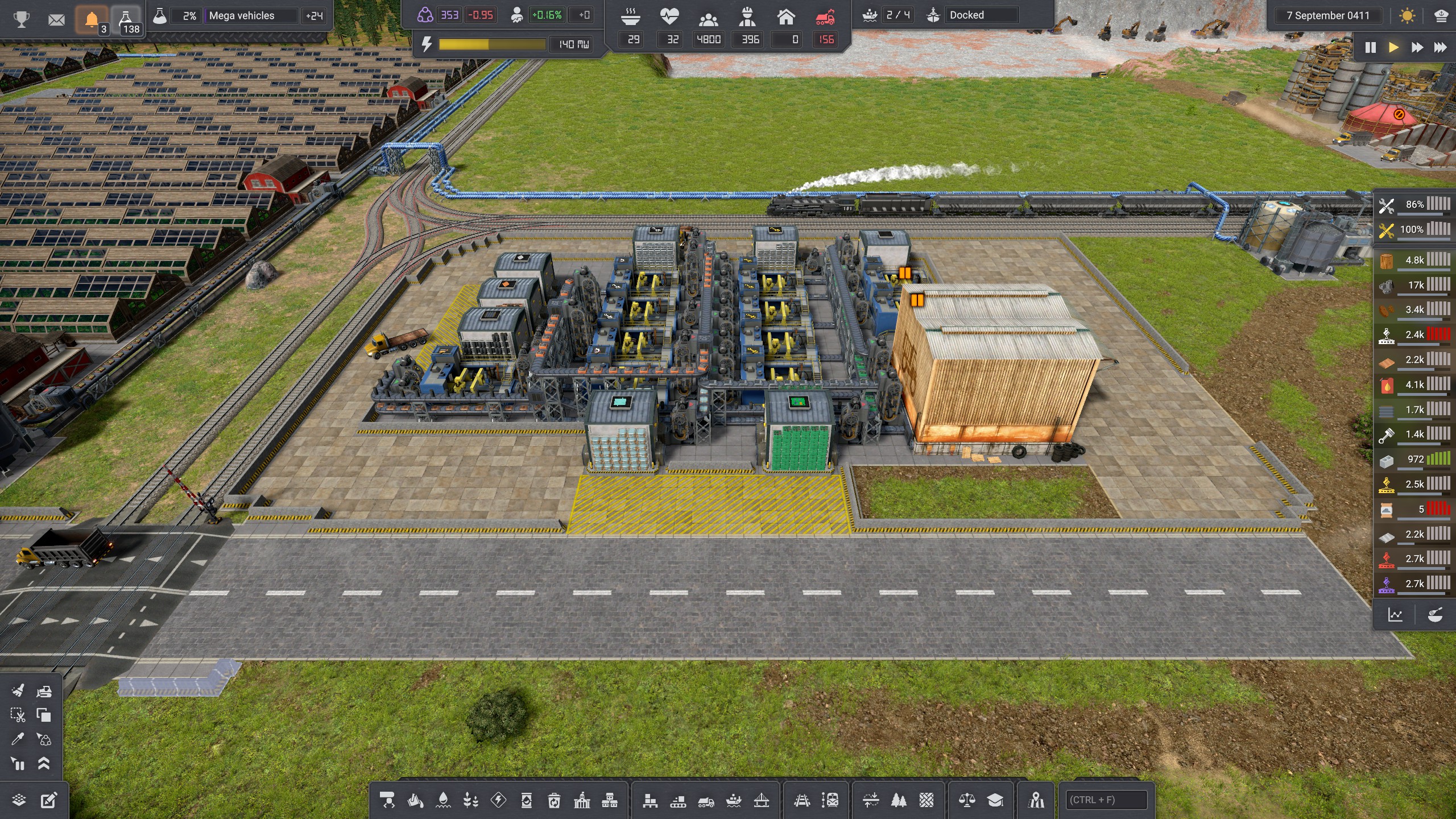Open the workers icon above 396

(x=747, y=18)
